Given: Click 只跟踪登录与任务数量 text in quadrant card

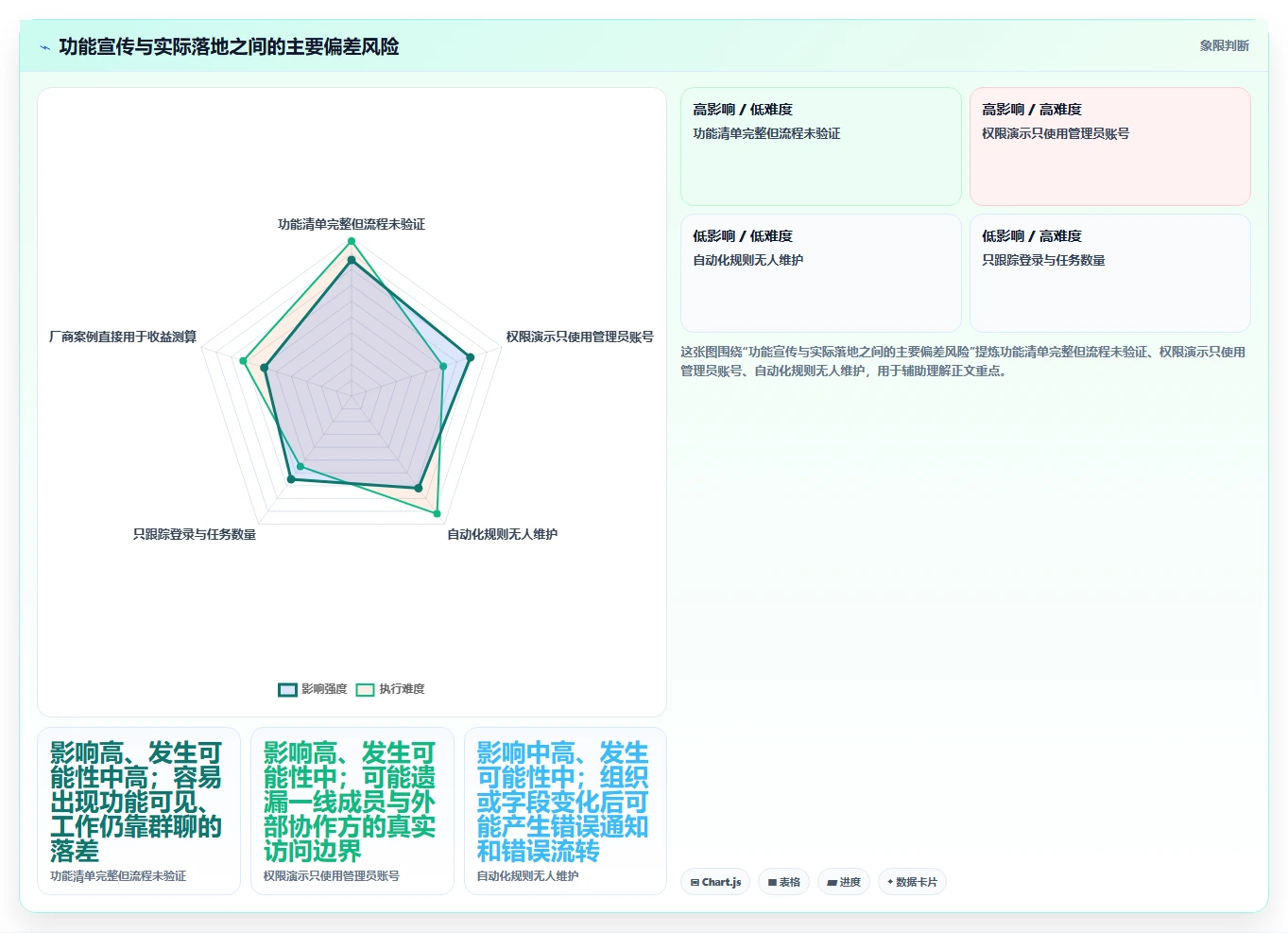Looking at the screenshot, I should coord(1043,260).
